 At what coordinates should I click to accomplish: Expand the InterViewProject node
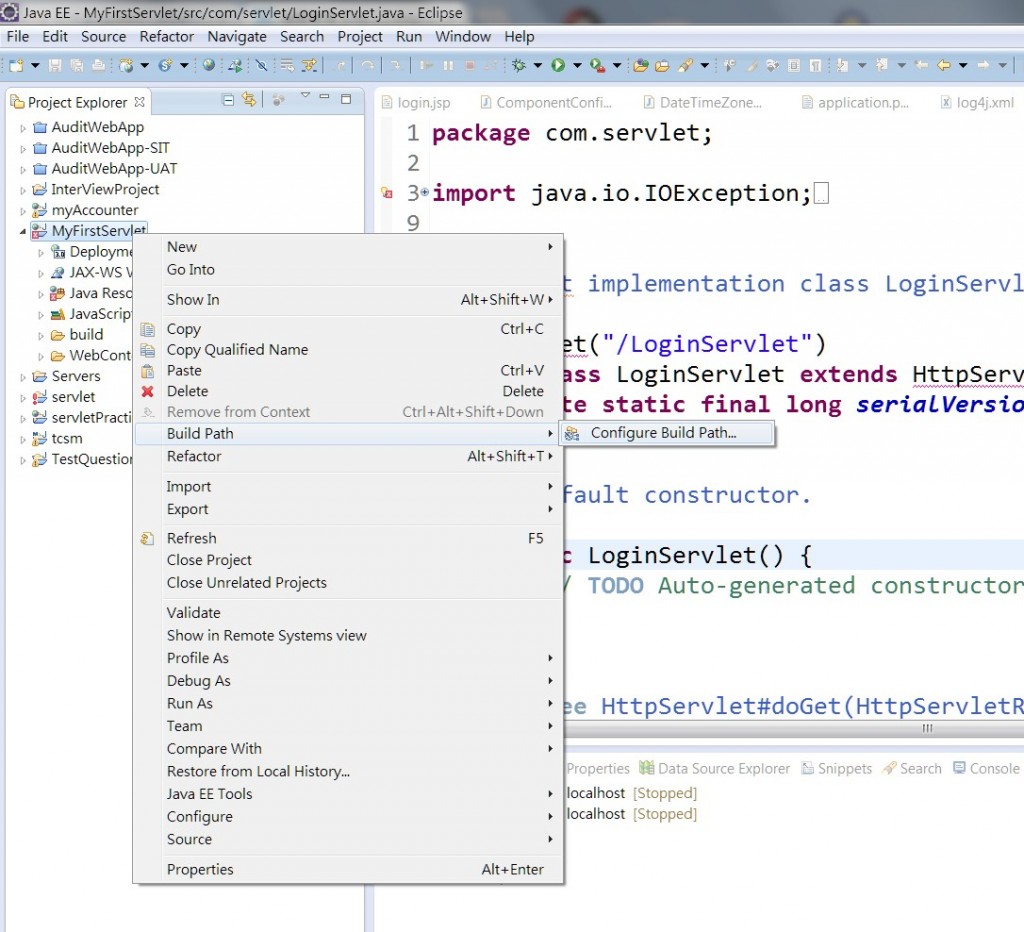coord(23,191)
